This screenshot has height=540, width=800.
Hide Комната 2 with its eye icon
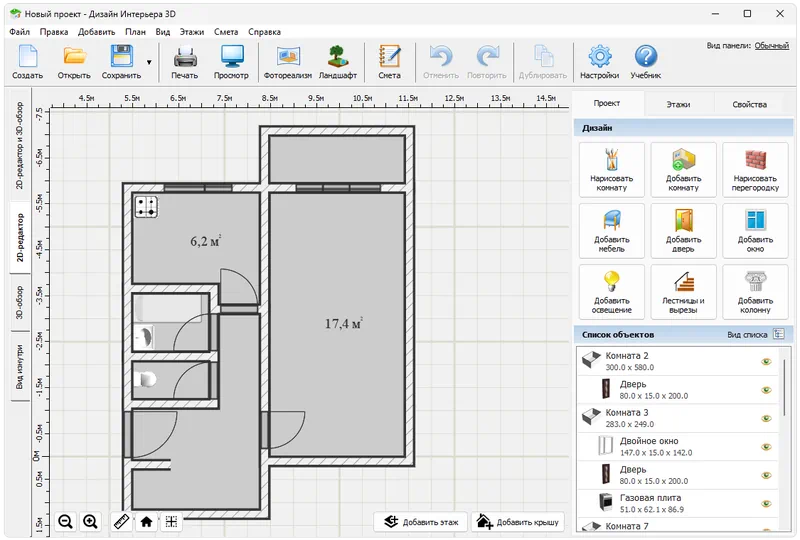point(766,361)
